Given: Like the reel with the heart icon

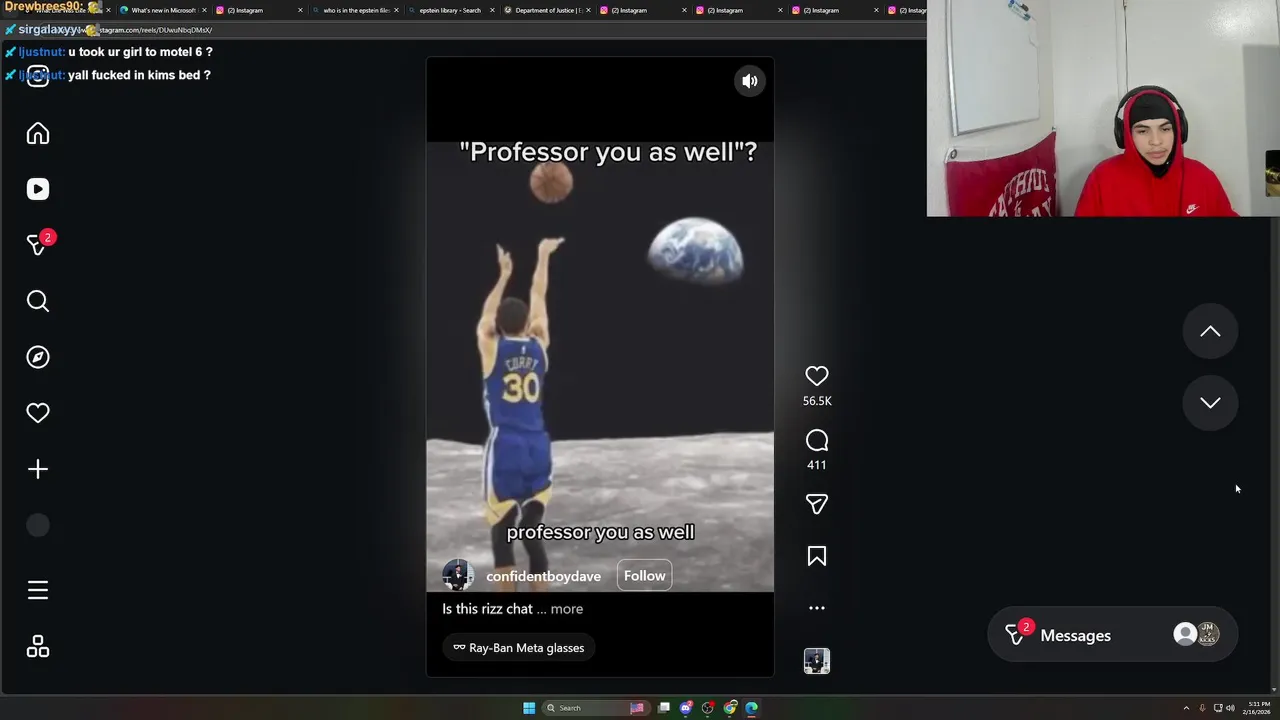Looking at the screenshot, I should click(x=817, y=376).
